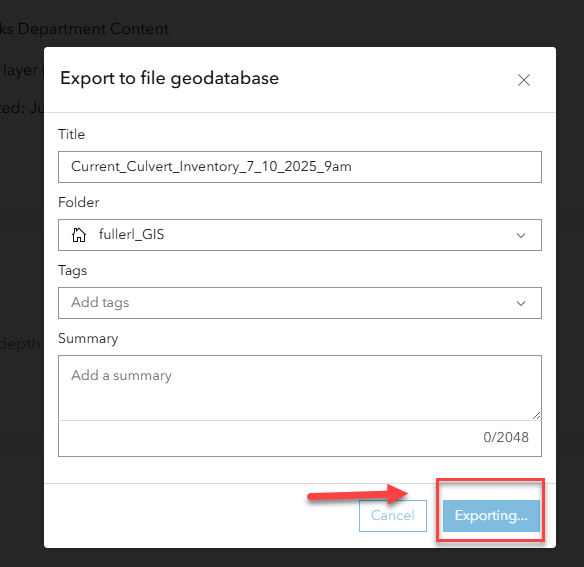Image resolution: width=584 pixels, height=567 pixels.
Task: Click the Department Content text behind dialog
Action: [x=93, y=29]
